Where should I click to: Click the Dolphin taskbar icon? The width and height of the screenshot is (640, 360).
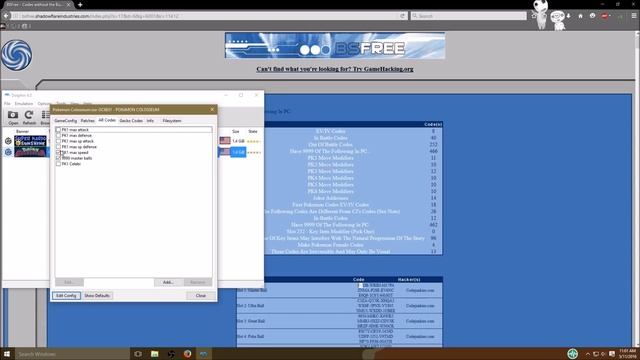tap(203, 354)
